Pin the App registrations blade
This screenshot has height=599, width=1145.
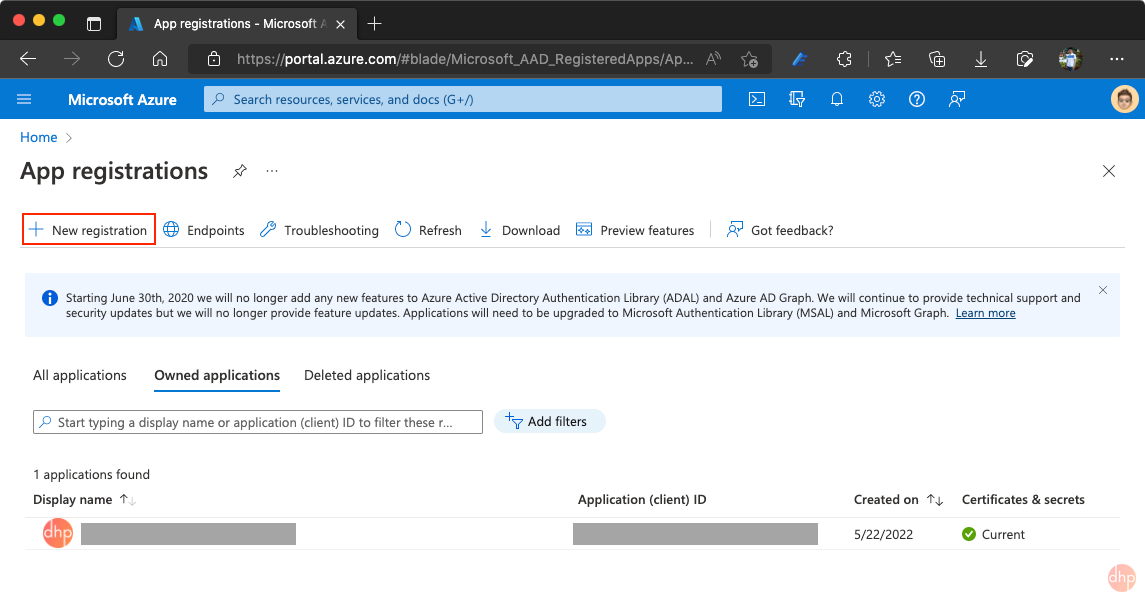point(240,171)
